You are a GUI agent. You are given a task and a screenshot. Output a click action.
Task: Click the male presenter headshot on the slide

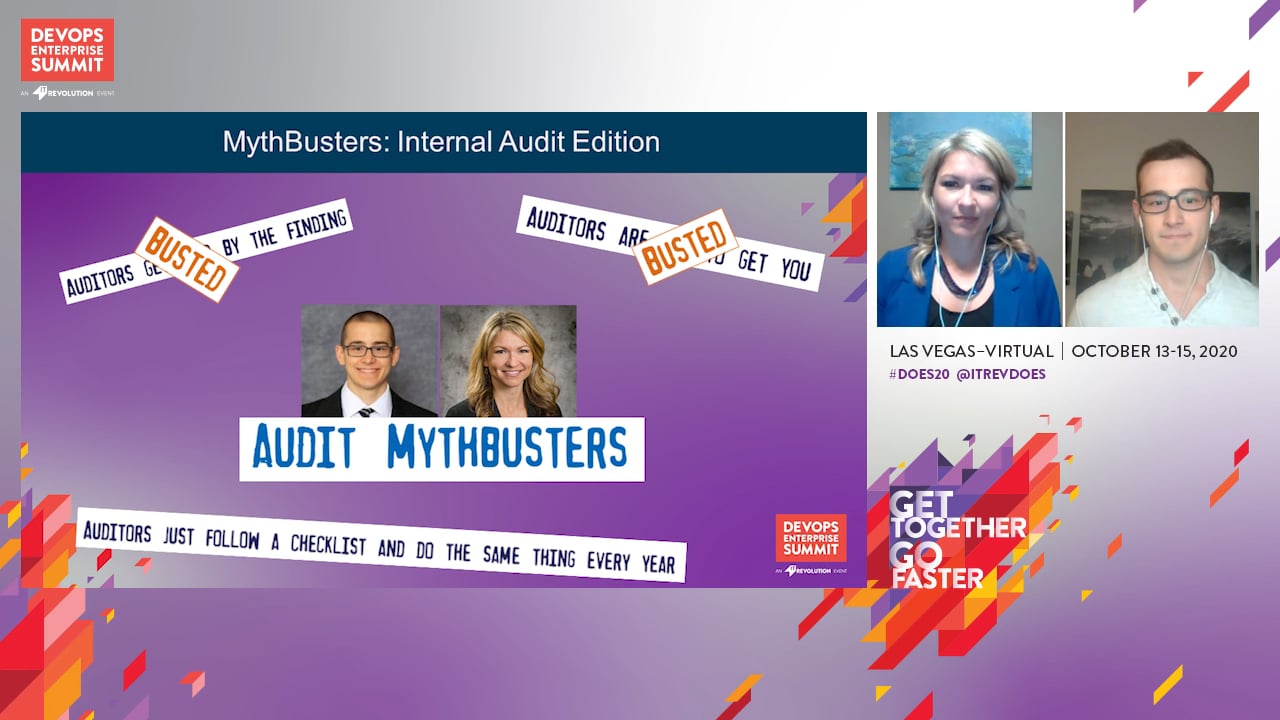(370, 361)
